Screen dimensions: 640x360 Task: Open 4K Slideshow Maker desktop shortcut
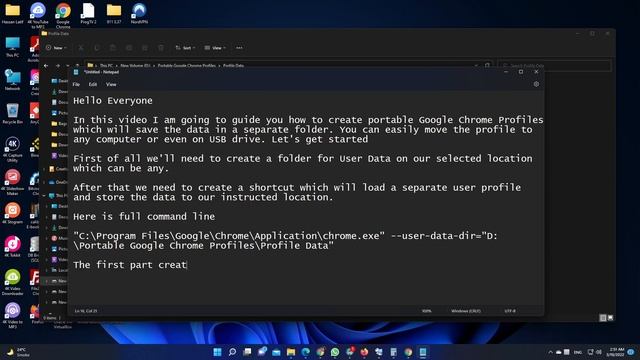pyautogui.click(x=13, y=182)
